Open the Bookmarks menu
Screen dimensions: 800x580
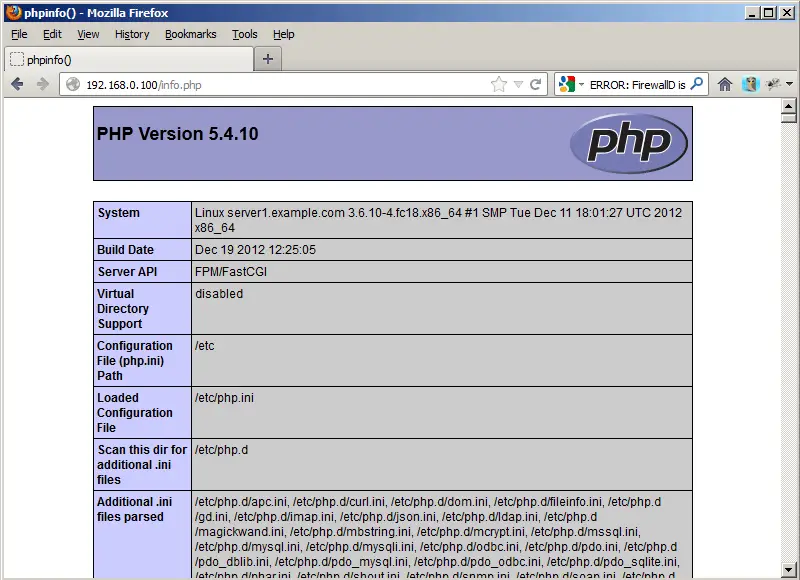pos(190,34)
